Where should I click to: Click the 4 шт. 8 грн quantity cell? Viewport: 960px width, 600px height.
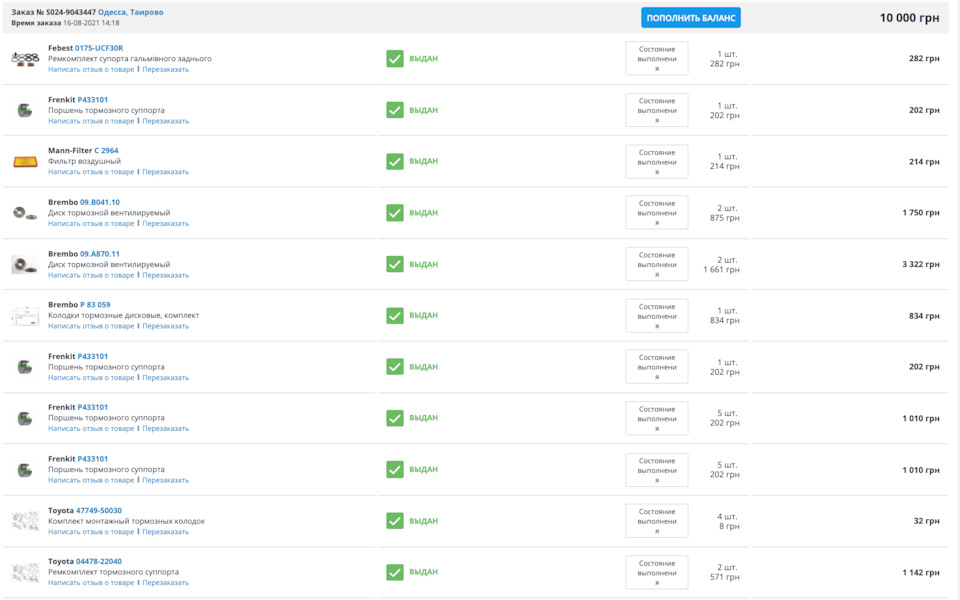click(727, 521)
